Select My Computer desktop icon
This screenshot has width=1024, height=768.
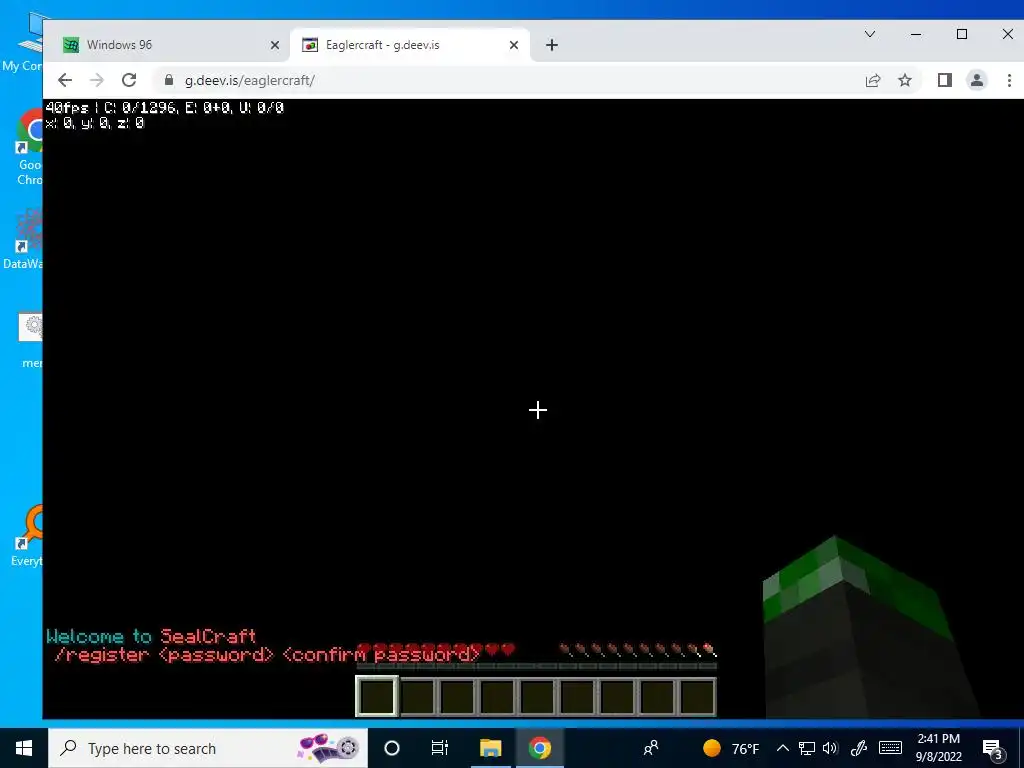click(26, 42)
